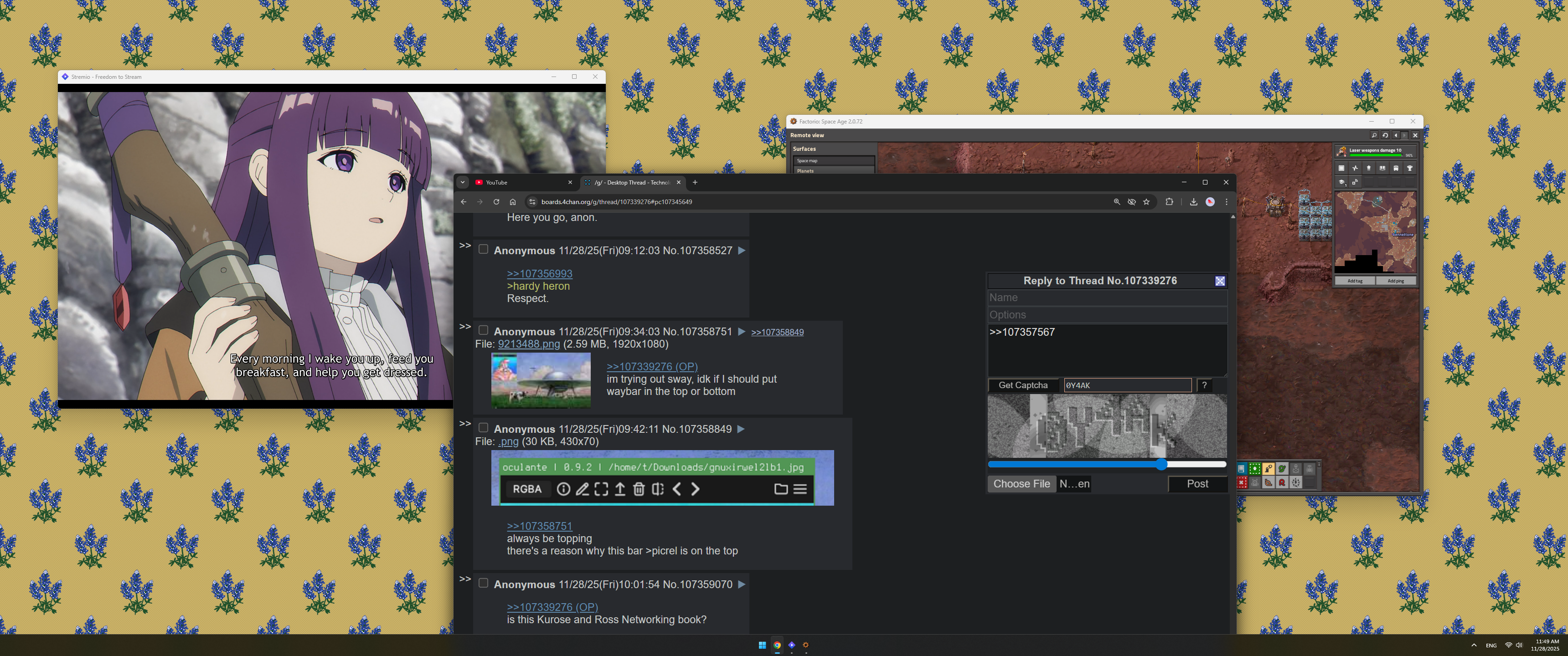Click the Factorio achievements trophy icon
The image size is (1568, 656).
point(1410,168)
